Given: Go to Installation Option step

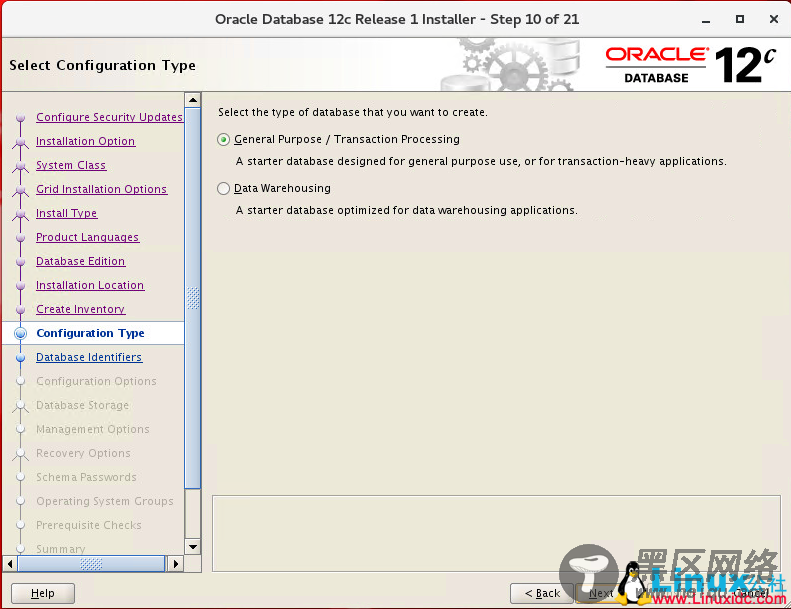Looking at the screenshot, I should [x=85, y=141].
